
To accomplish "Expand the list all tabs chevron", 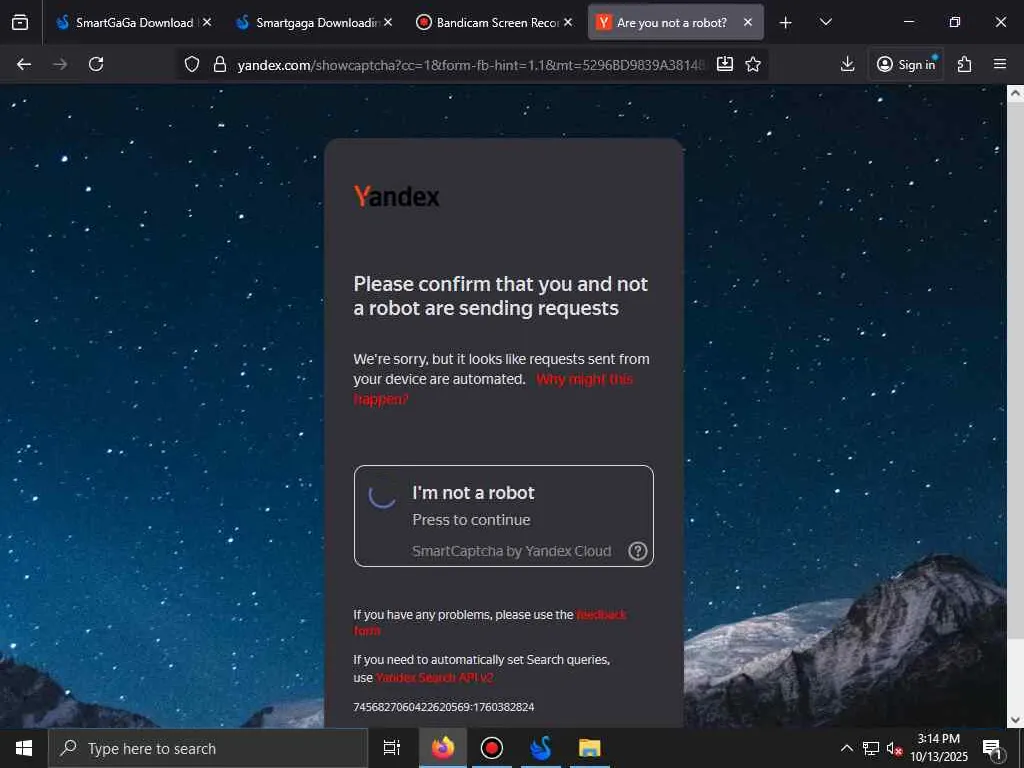I will pyautogui.click(x=825, y=22).
